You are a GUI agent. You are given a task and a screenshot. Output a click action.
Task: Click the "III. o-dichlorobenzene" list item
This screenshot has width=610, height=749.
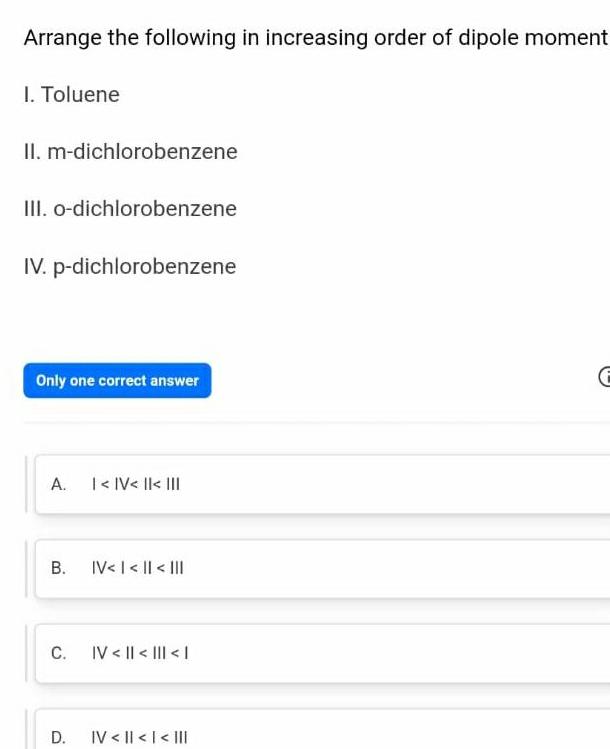(130, 209)
